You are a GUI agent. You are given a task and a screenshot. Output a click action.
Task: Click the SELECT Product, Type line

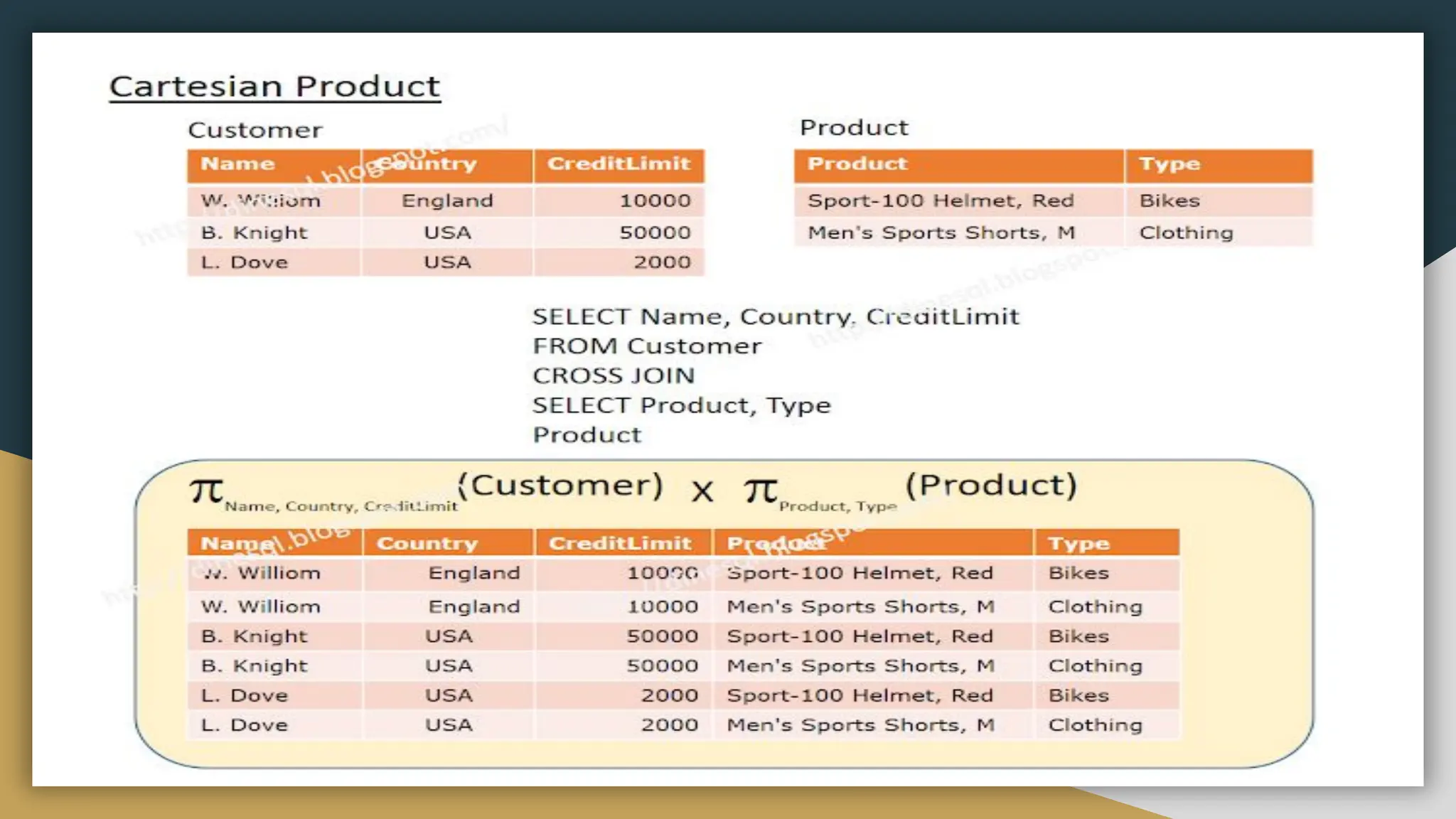click(x=681, y=405)
